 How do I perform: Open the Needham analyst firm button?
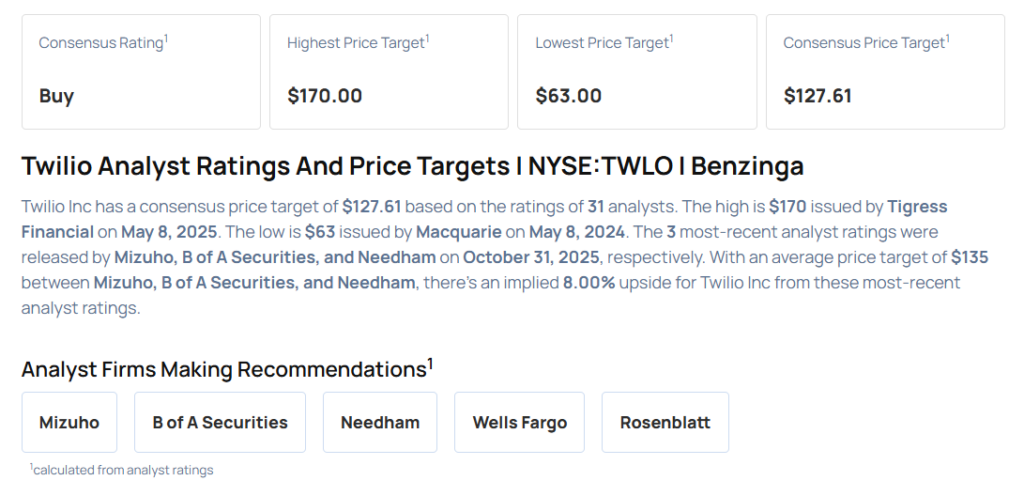[x=380, y=422]
